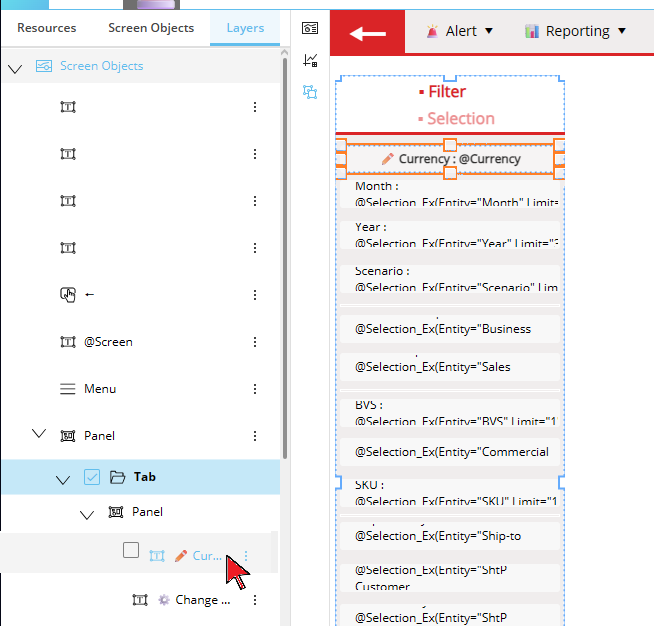Click the pencil icon on Cur... layer

[181, 556]
